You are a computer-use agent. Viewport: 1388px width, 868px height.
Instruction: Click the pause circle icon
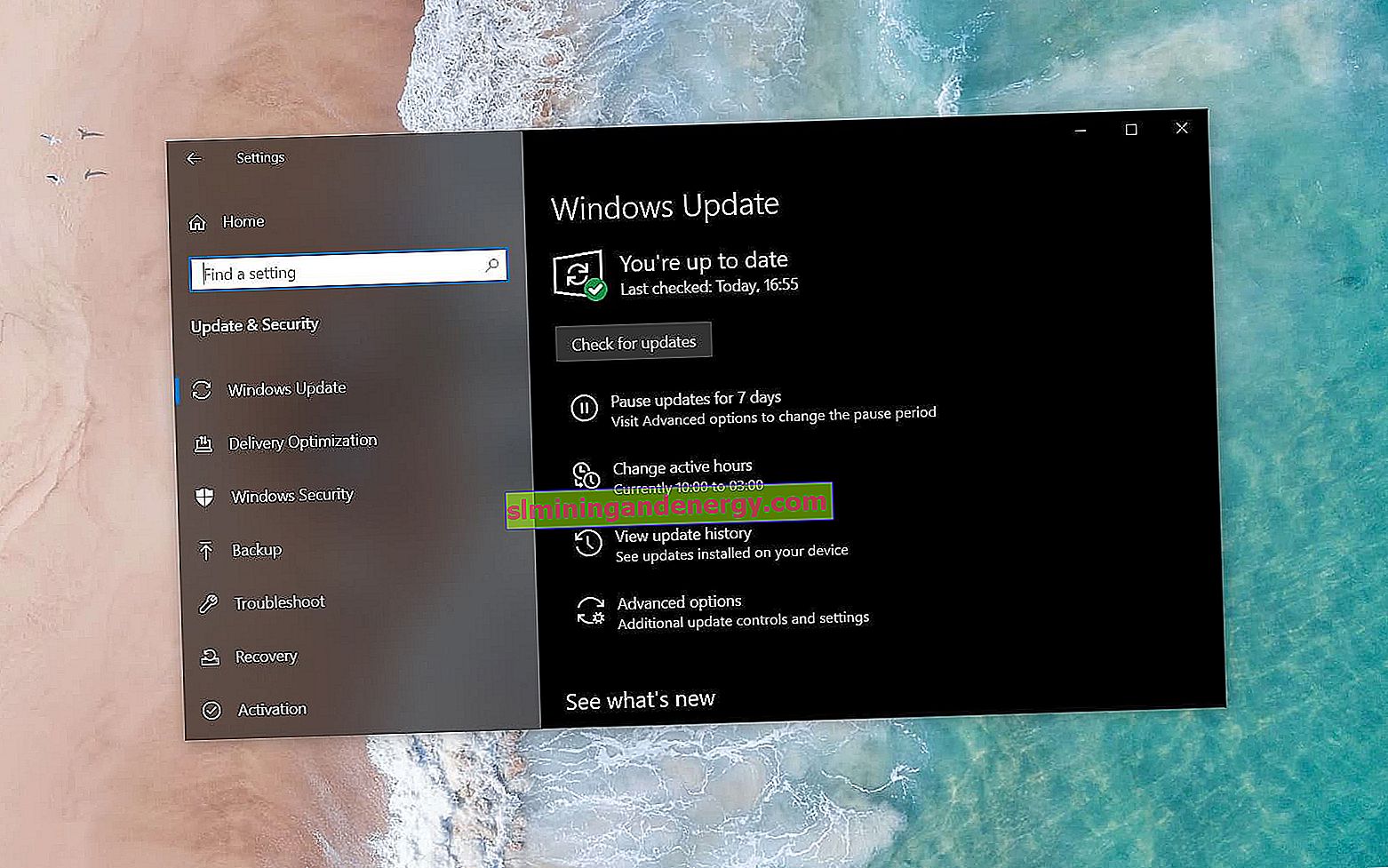pyautogui.click(x=584, y=409)
